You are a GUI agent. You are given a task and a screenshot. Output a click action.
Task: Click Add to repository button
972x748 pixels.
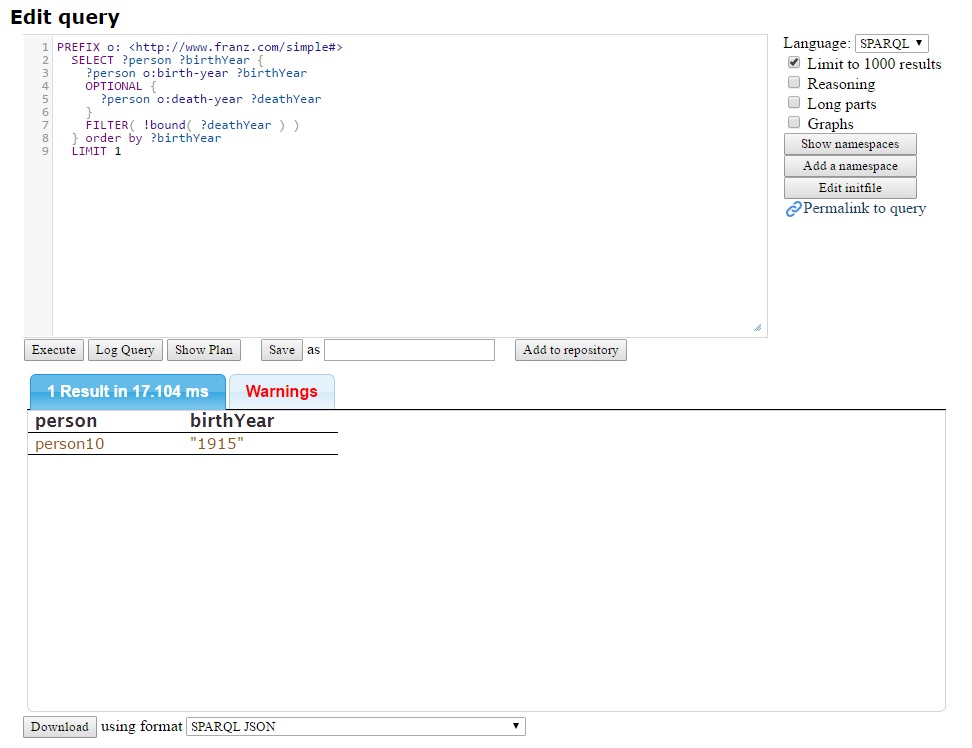[570, 350]
